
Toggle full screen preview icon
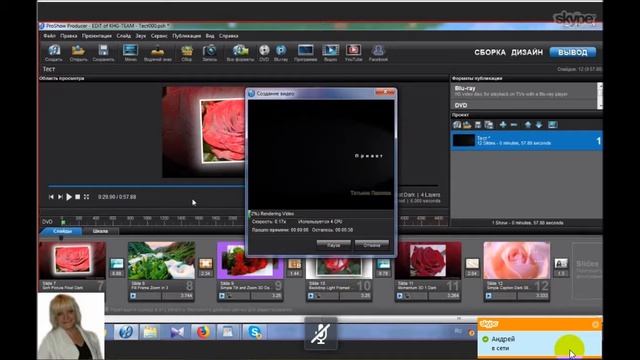click(87, 197)
